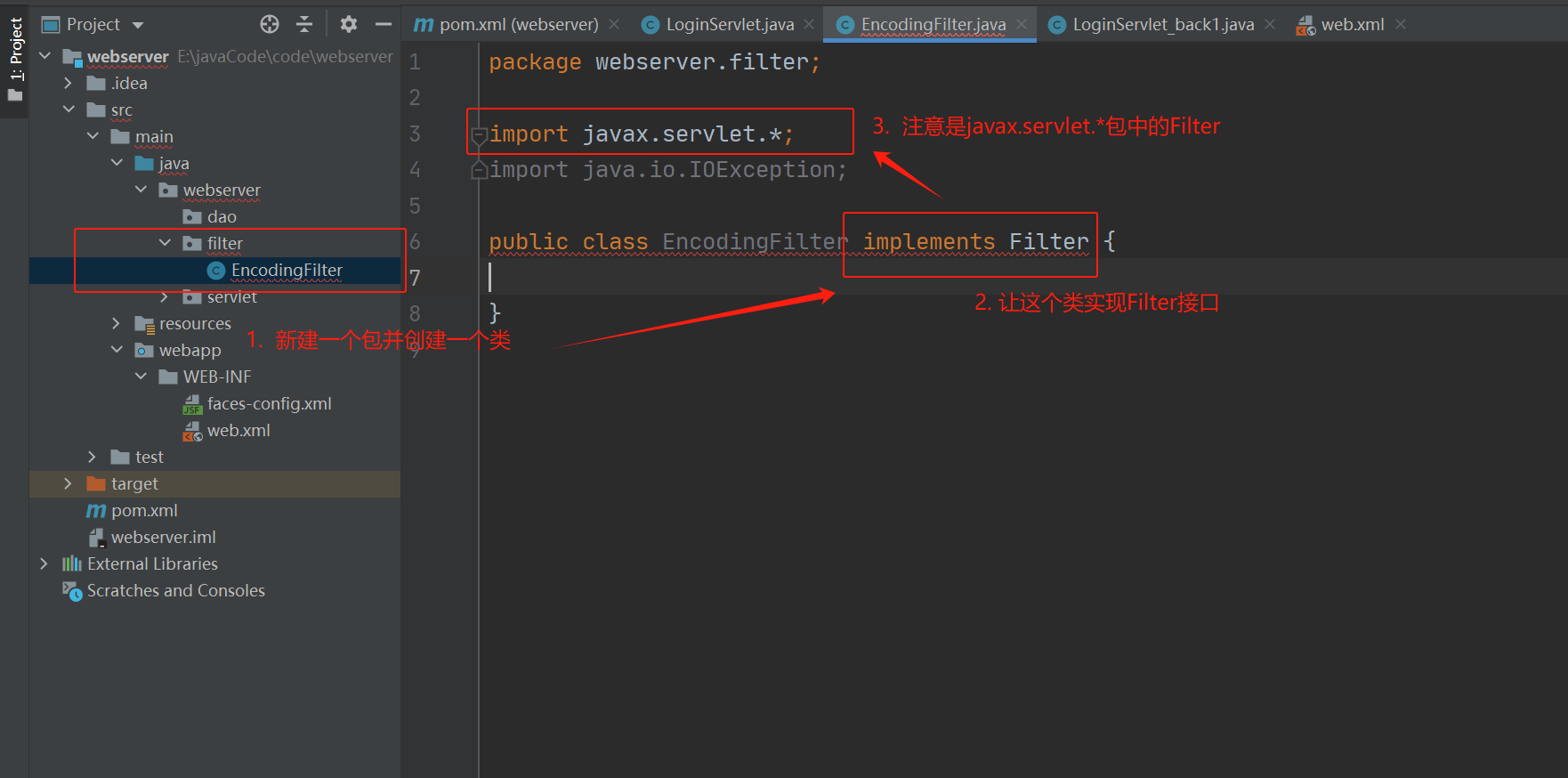Viewport: 1568px width, 778px height.
Task: Close the EncodingFilter.java tab
Action: [1022, 24]
